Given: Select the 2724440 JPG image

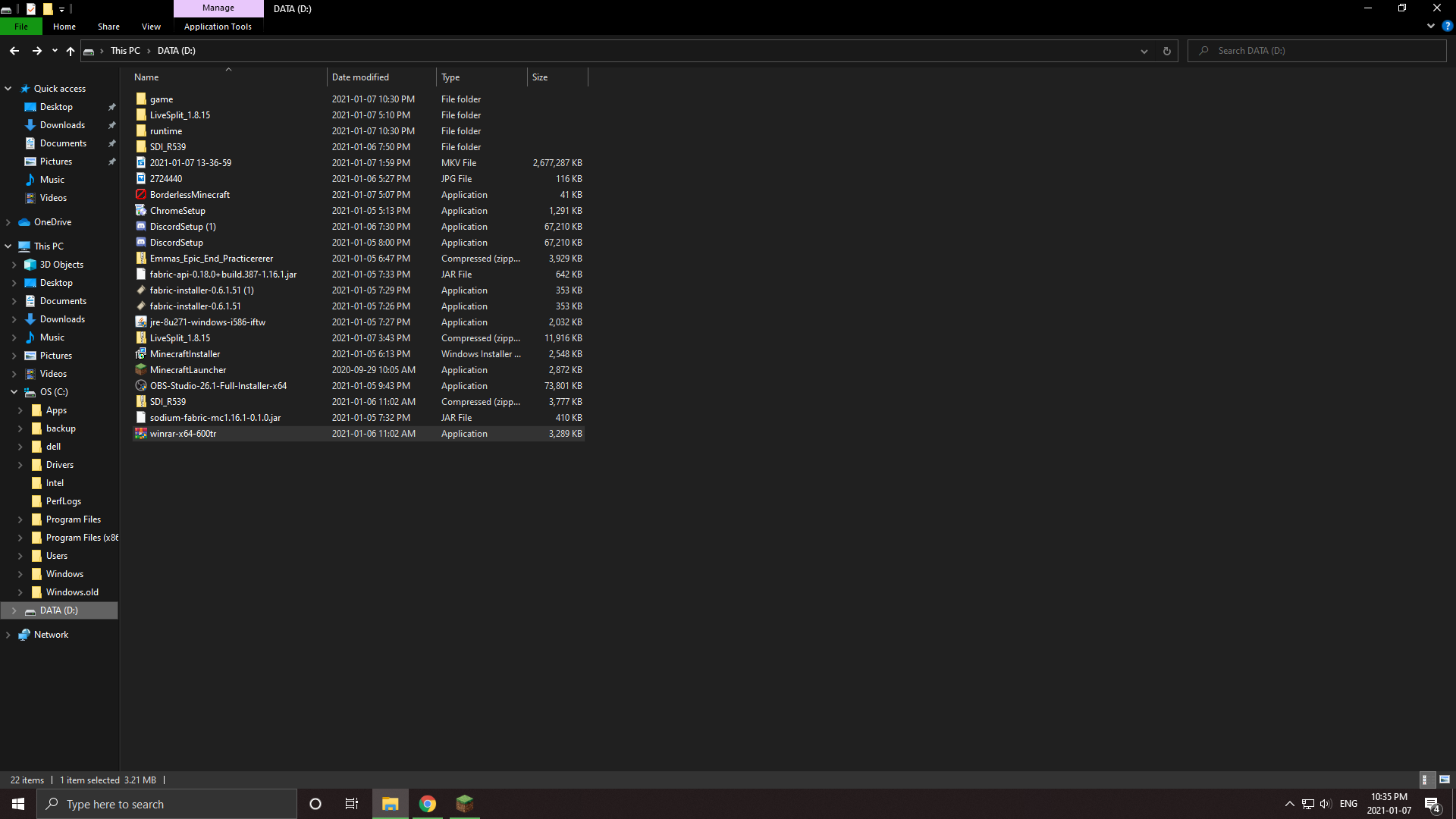Looking at the screenshot, I should (165, 178).
